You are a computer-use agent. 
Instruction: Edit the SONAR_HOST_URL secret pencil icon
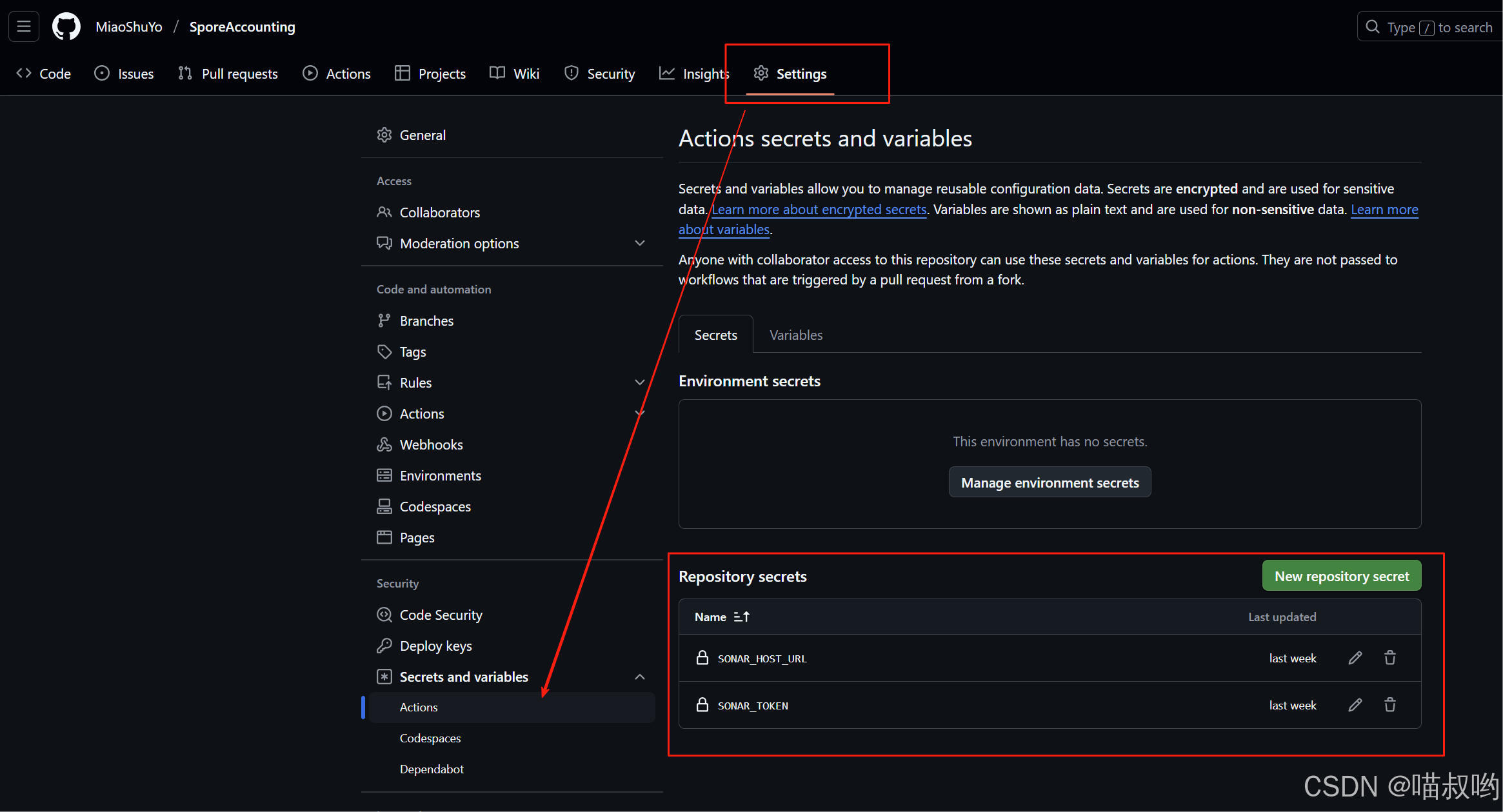click(x=1355, y=658)
